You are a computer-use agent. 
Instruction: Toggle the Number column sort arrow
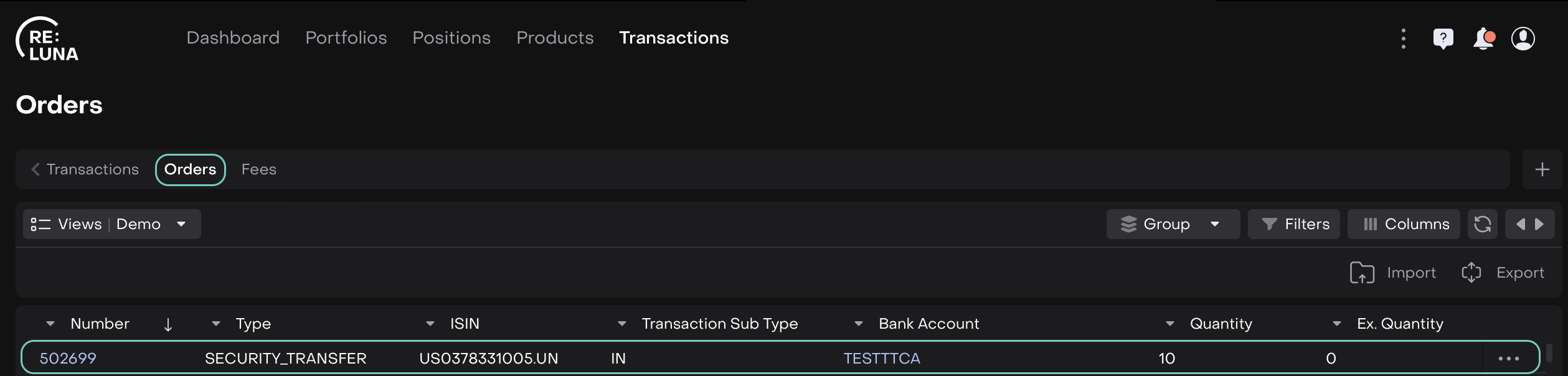pyautogui.click(x=168, y=324)
